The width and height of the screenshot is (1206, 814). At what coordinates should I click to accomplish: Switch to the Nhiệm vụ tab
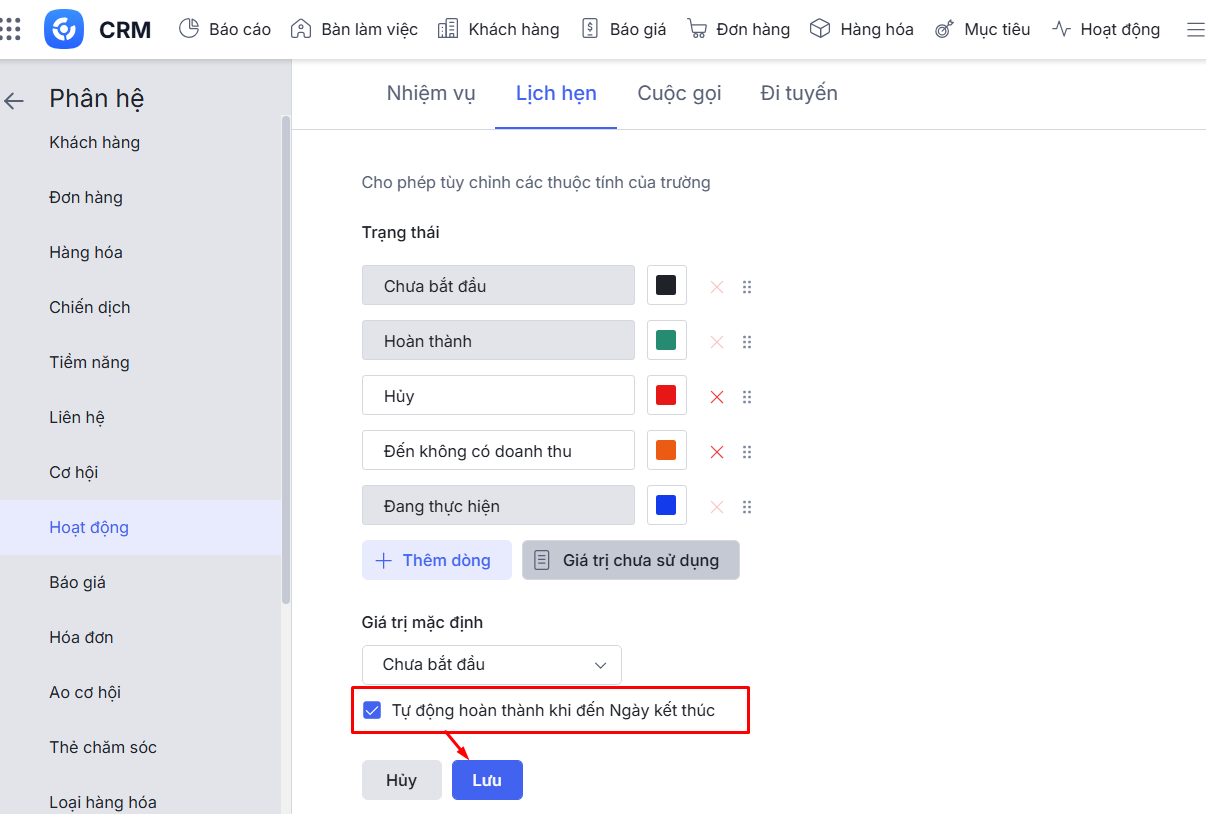(x=431, y=93)
